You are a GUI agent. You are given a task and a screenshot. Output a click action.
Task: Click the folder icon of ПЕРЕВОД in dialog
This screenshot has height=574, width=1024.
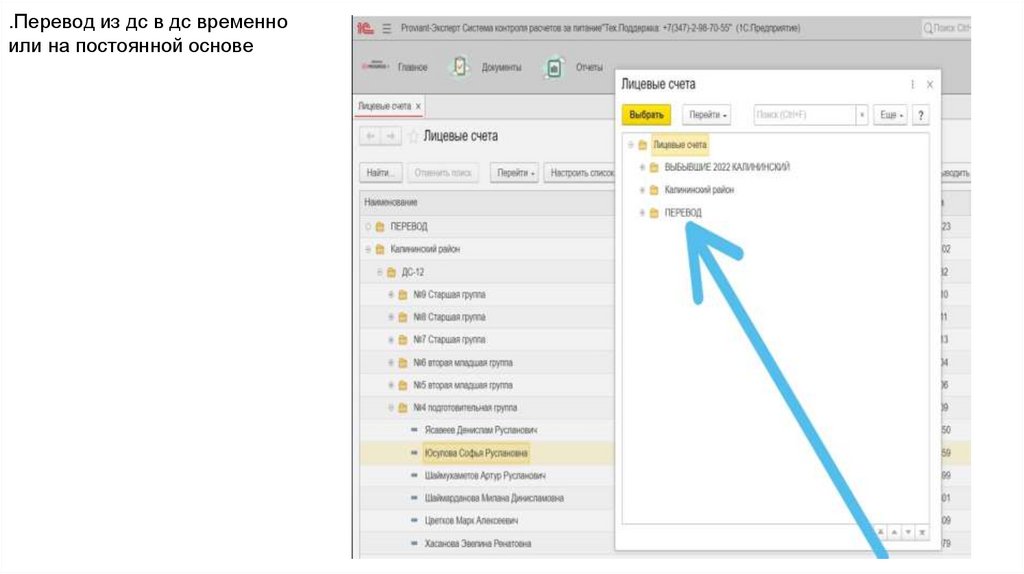tap(654, 213)
